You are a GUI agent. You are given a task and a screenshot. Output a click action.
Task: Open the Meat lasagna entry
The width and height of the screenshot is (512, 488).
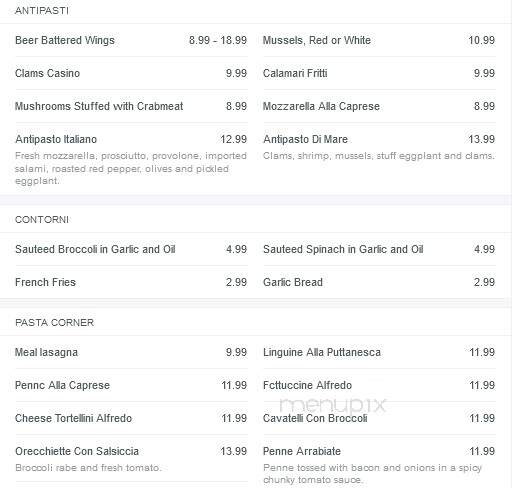click(x=46, y=352)
